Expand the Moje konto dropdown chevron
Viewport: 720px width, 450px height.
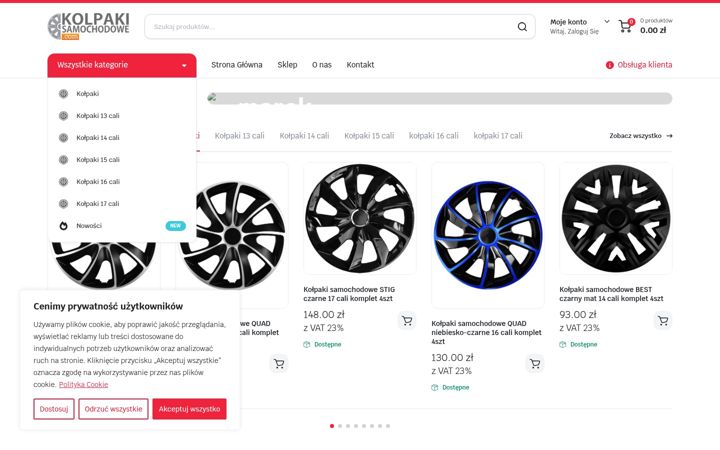(x=607, y=22)
